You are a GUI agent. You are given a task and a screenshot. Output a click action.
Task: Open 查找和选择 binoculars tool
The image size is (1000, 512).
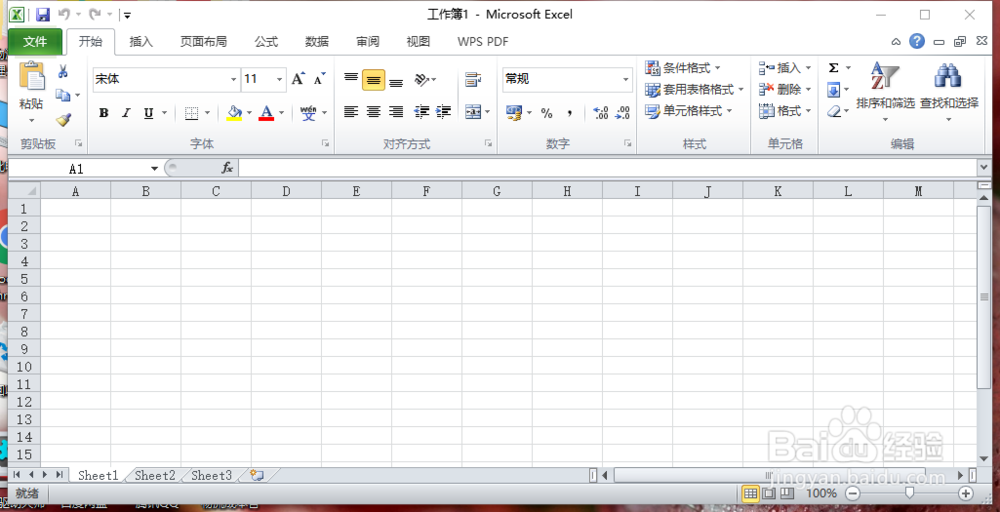click(x=949, y=92)
